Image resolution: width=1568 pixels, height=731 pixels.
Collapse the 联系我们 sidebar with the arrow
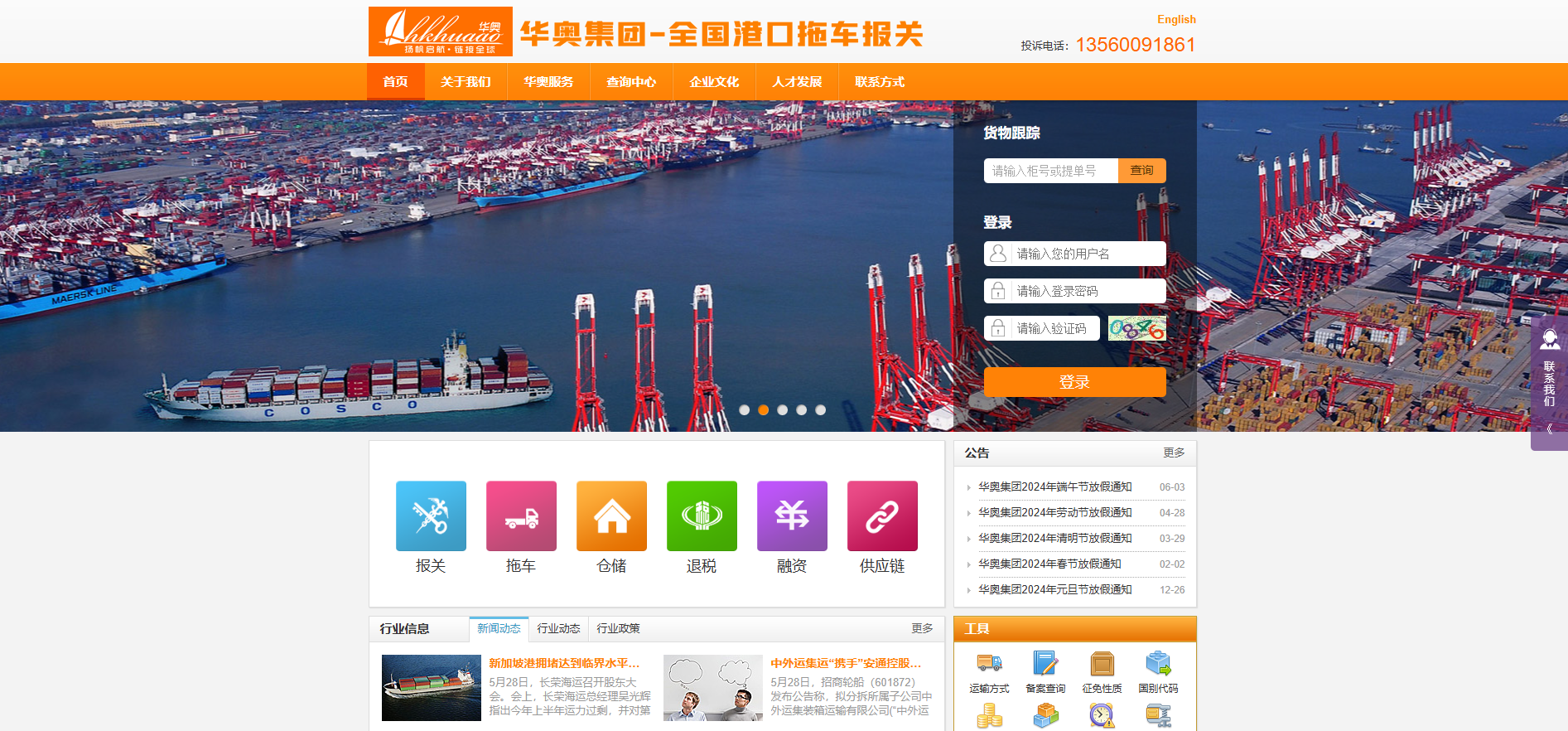(x=1550, y=429)
